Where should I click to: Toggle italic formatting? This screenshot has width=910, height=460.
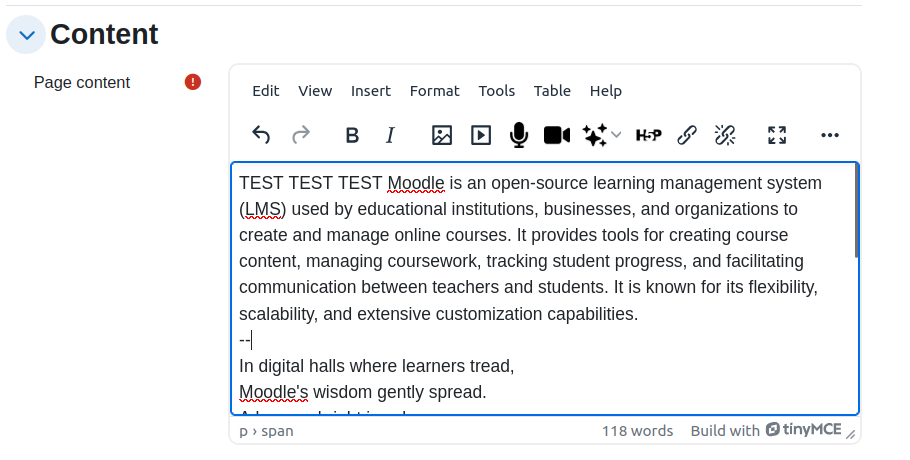pos(391,135)
